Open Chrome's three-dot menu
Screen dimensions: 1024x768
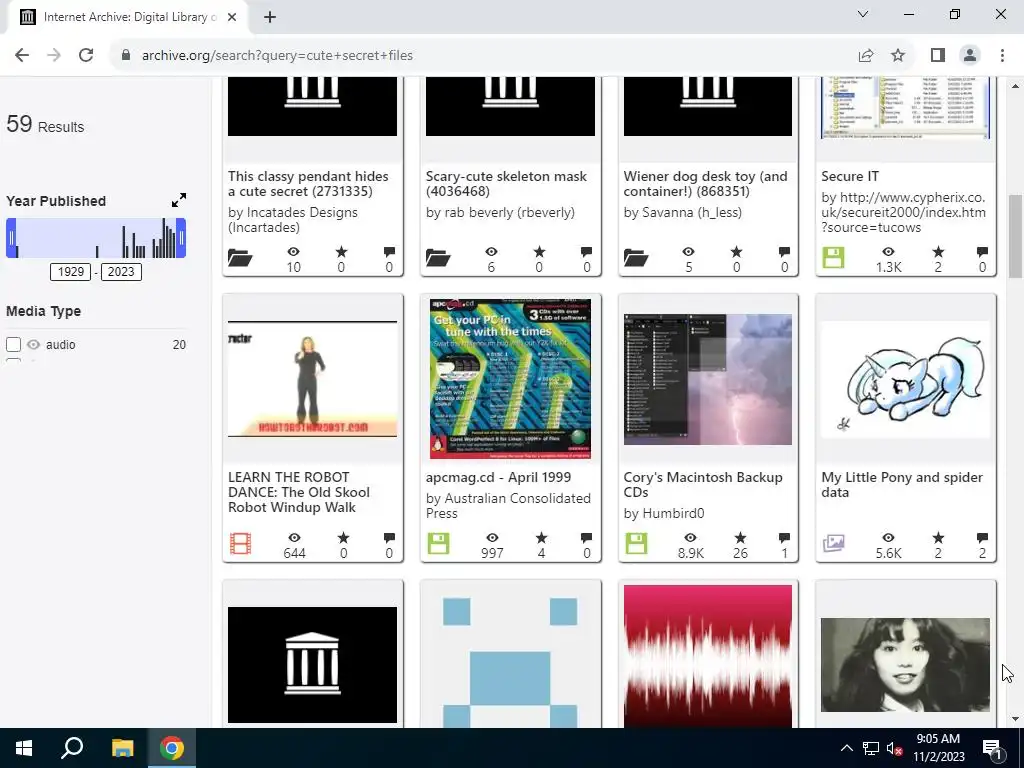1002,56
